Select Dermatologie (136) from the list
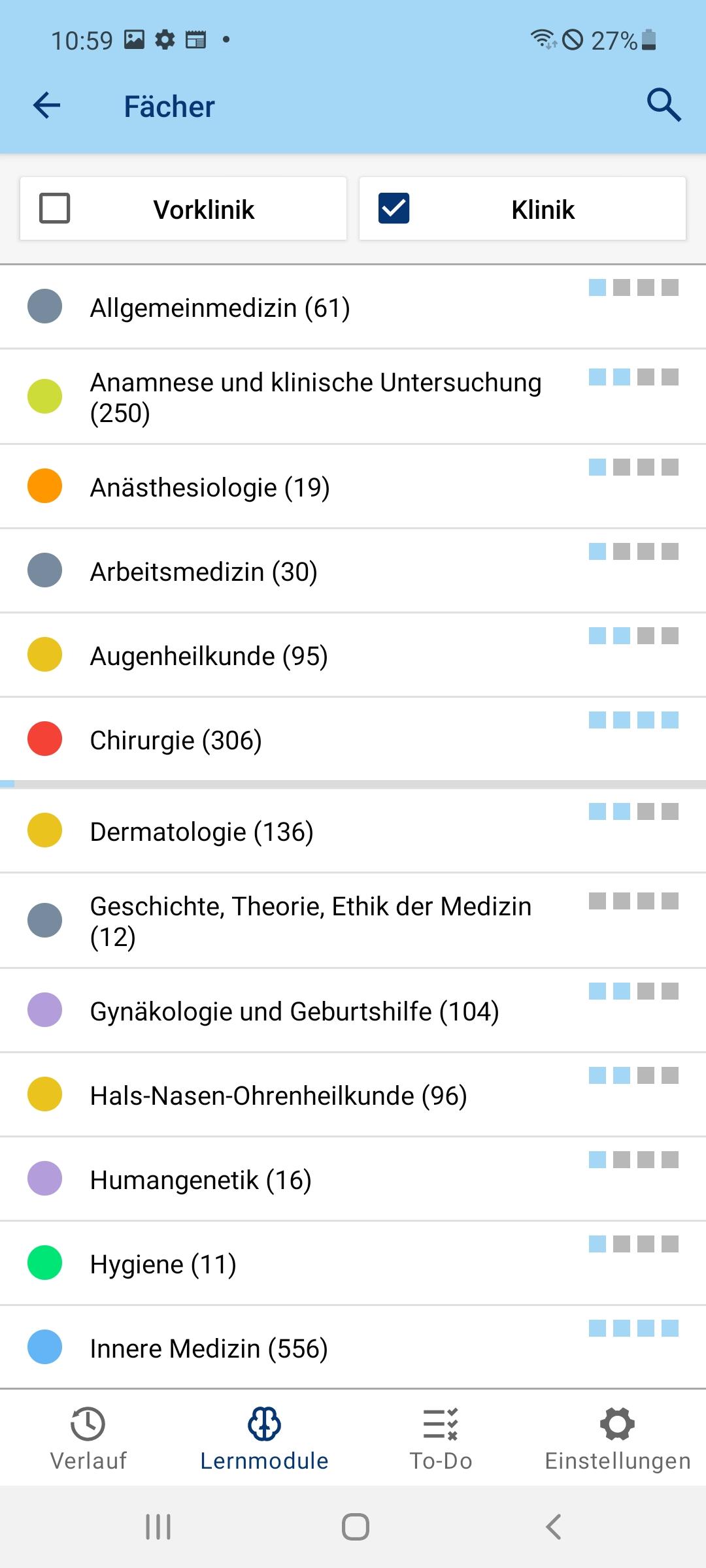 (x=201, y=832)
